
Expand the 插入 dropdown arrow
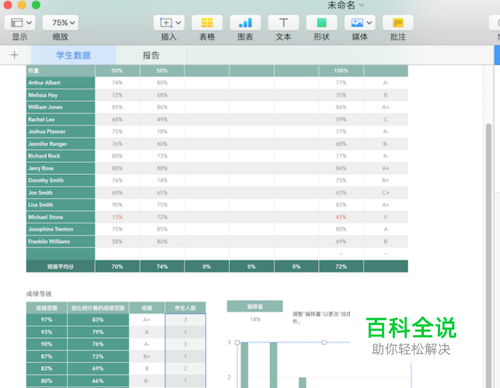[x=179, y=23]
